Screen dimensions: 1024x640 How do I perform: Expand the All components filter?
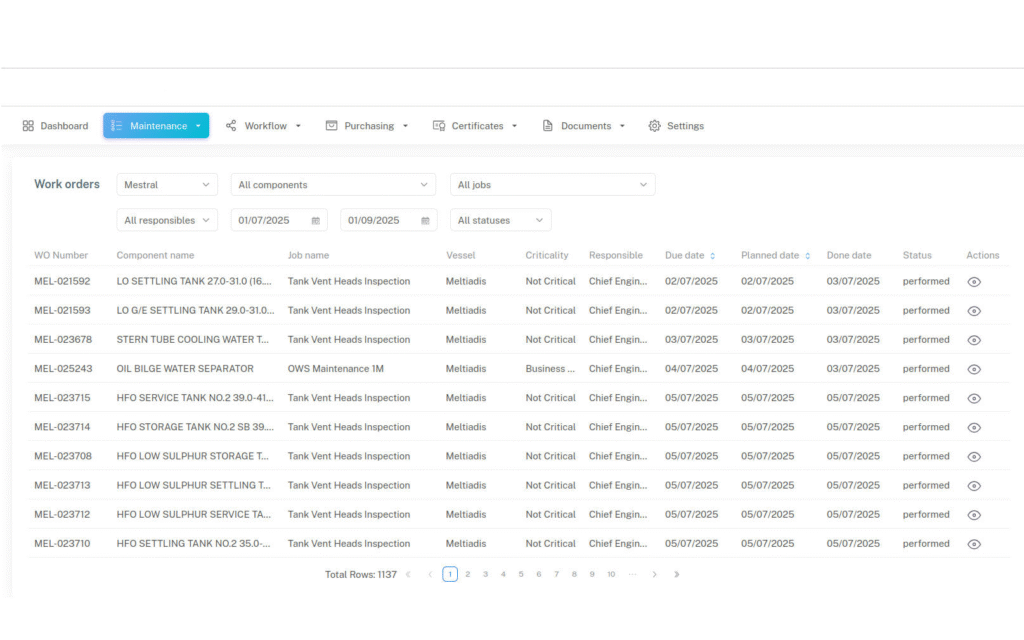[333, 185]
